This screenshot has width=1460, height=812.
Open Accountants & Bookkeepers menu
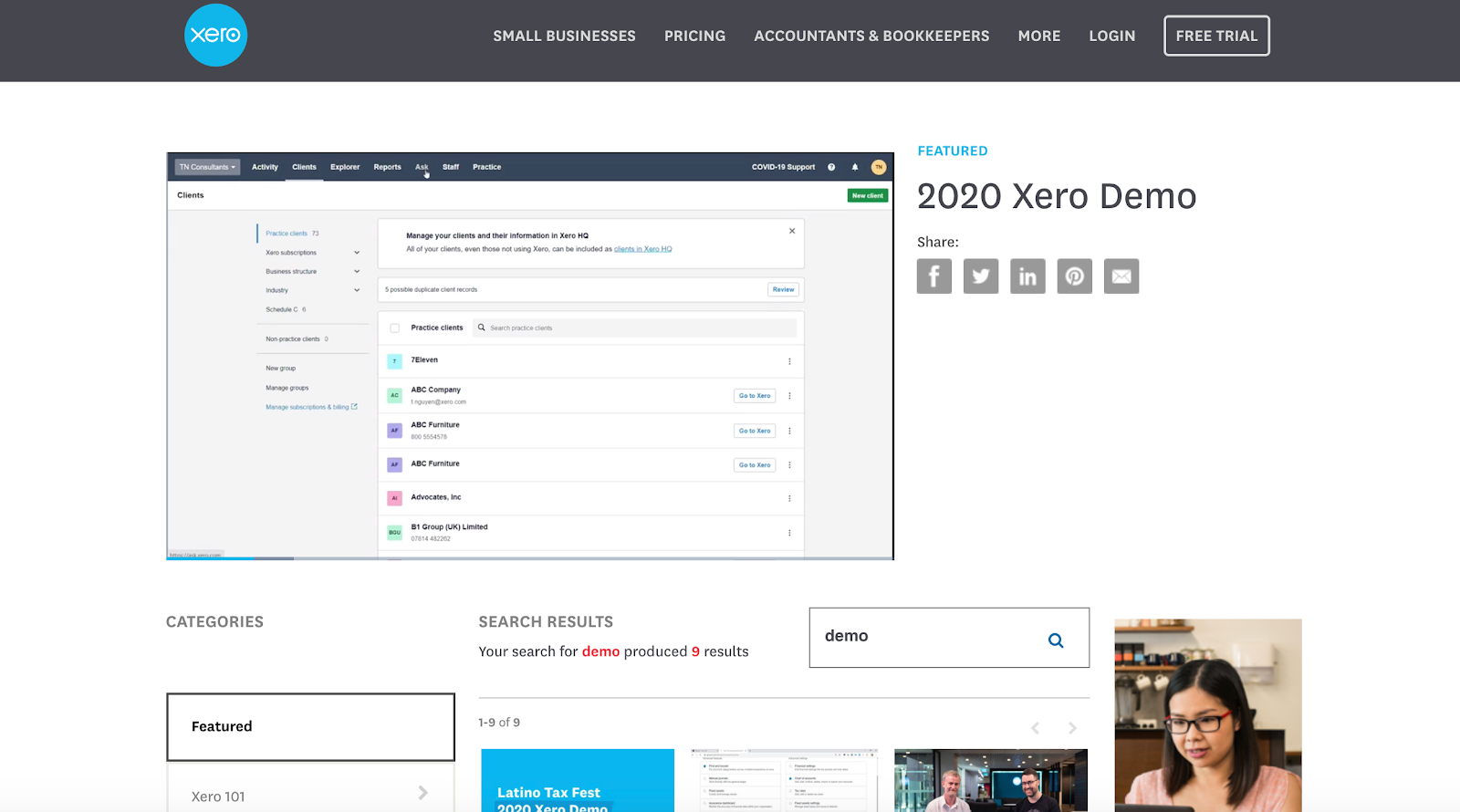tap(871, 36)
